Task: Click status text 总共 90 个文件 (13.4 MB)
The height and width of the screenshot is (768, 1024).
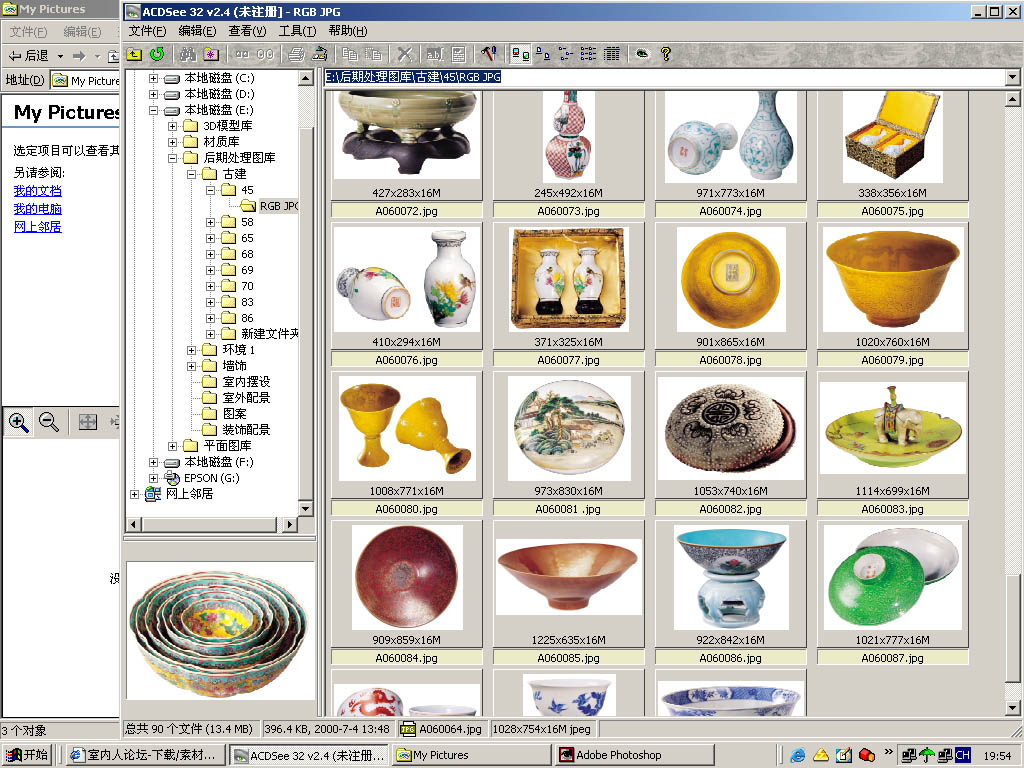Action: [x=189, y=729]
